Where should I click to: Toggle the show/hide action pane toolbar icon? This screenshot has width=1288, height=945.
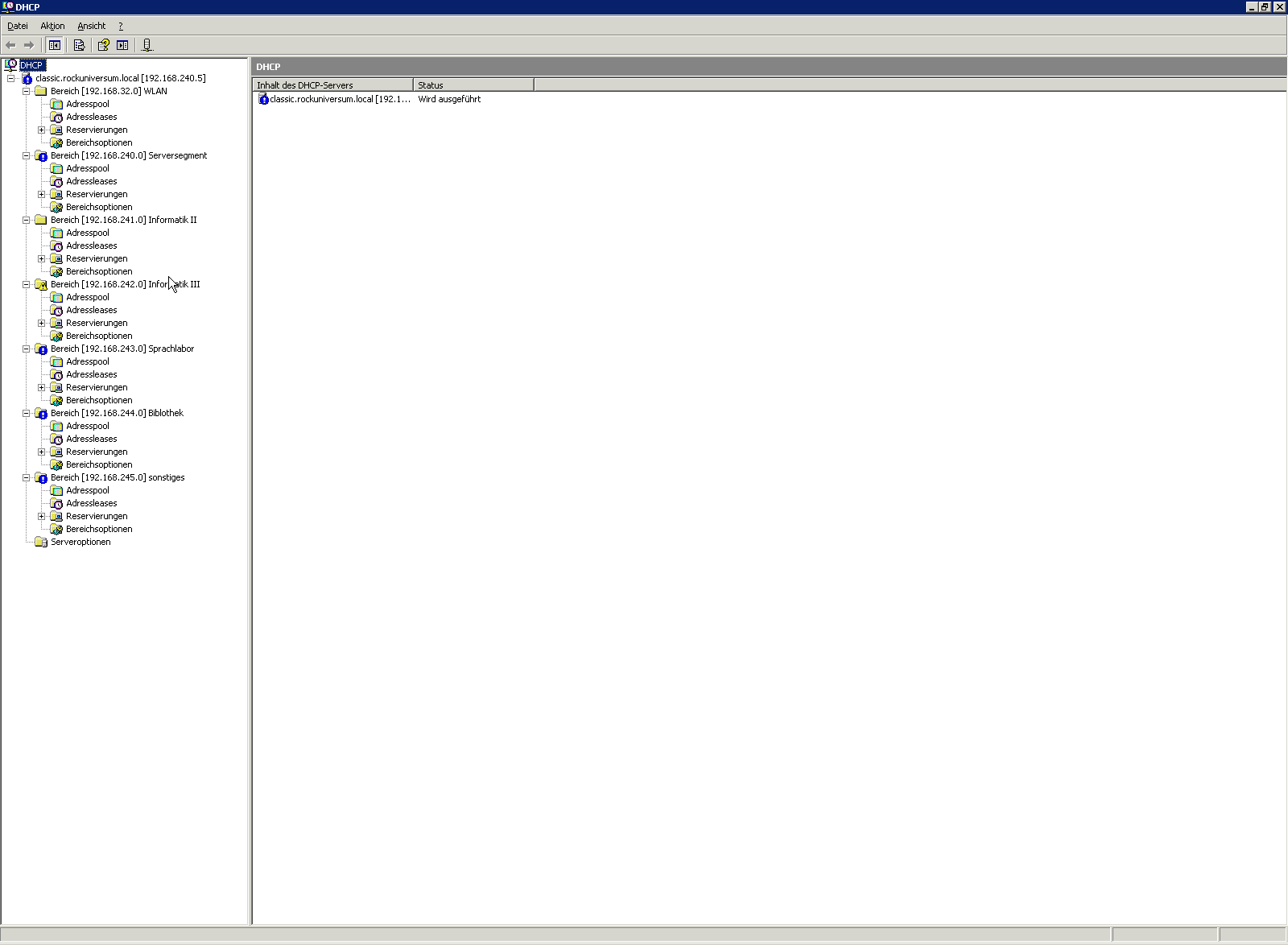[x=122, y=45]
